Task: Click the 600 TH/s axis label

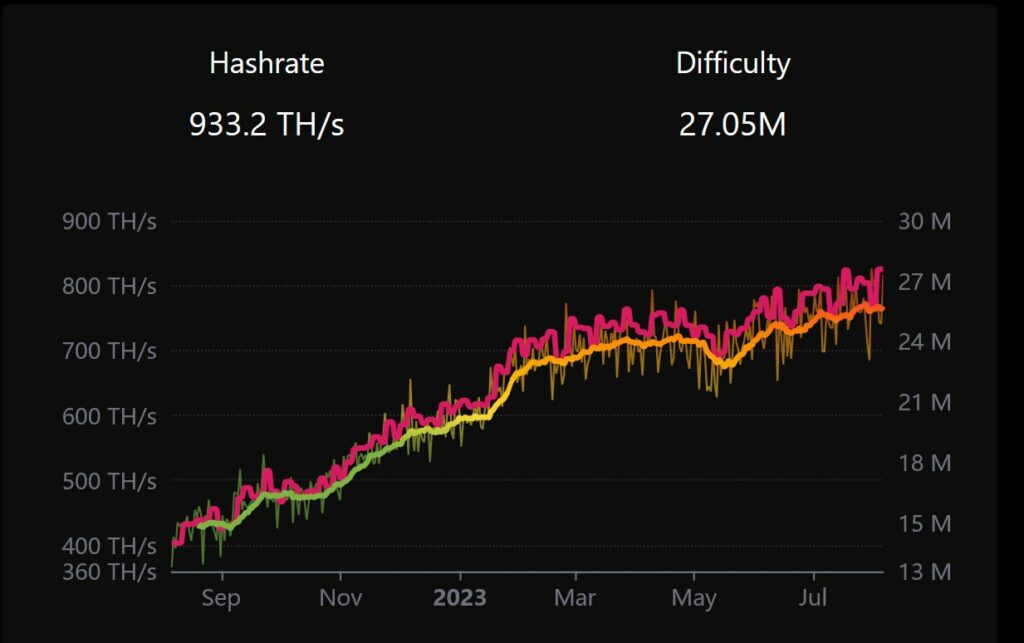Action: point(110,416)
